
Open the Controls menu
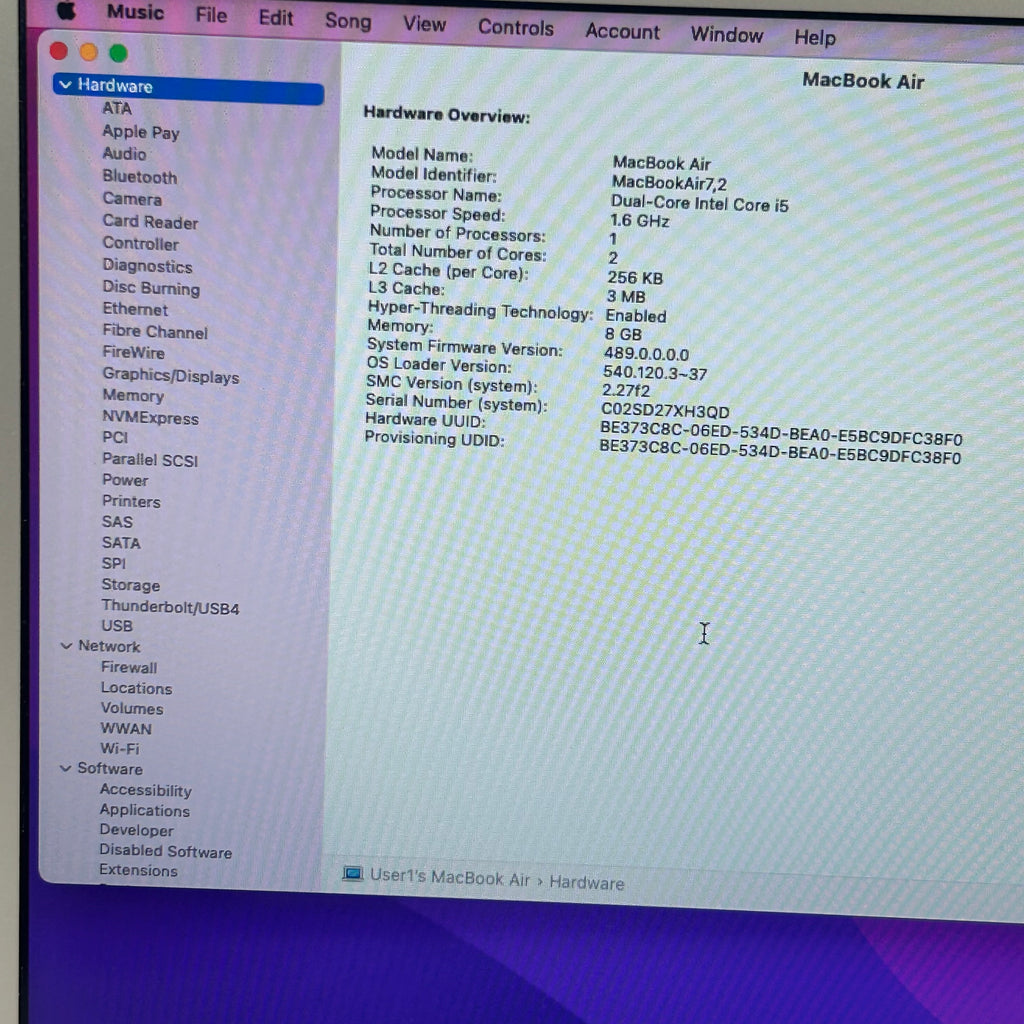click(x=516, y=27)
